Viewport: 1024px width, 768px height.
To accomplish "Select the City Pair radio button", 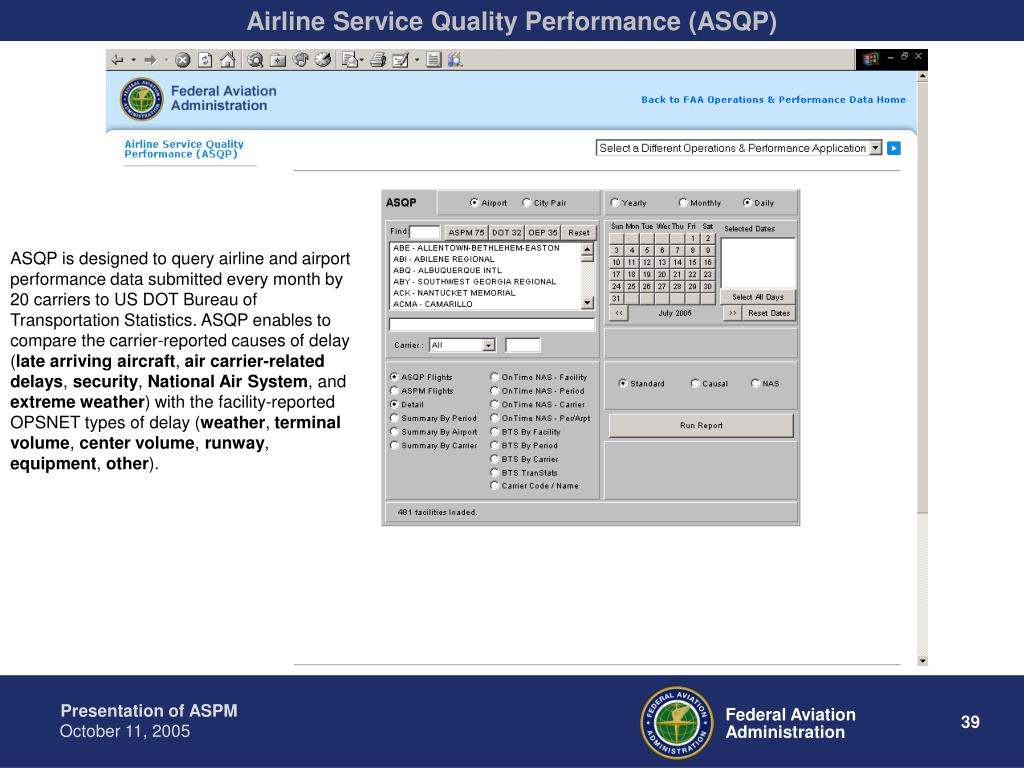I will point(527,203).
